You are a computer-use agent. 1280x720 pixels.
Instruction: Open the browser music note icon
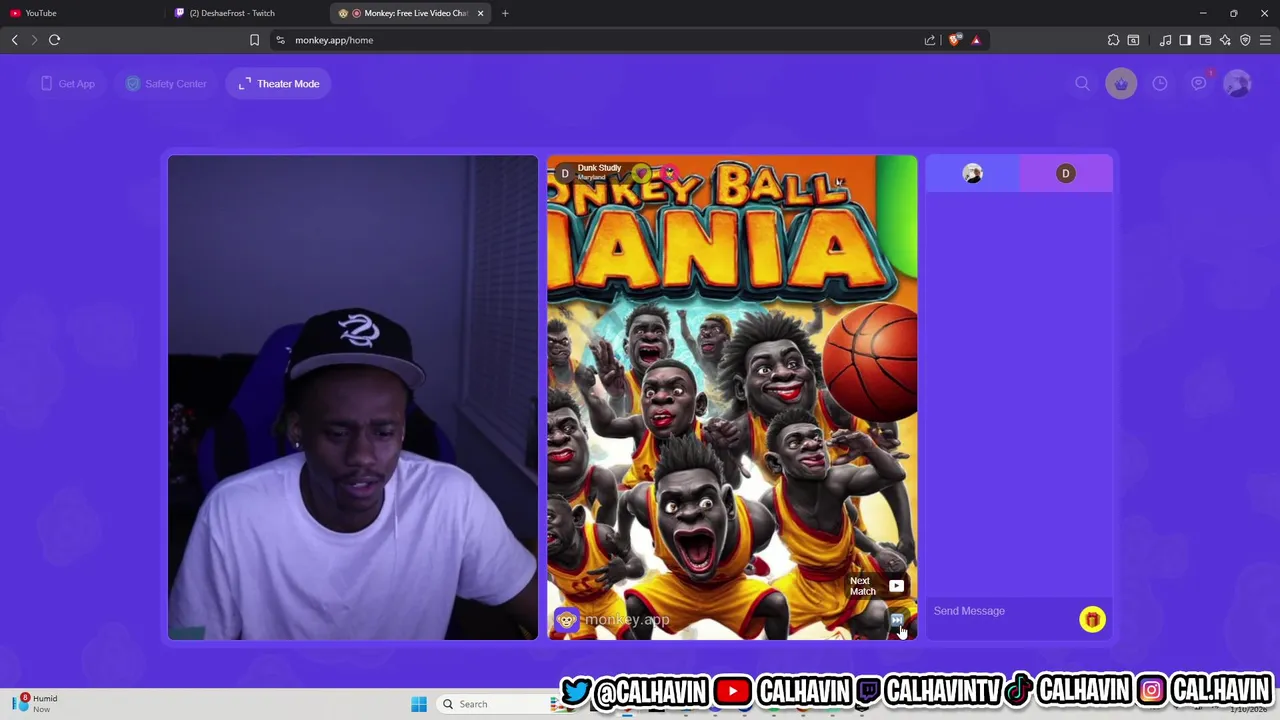point(1165,40)
